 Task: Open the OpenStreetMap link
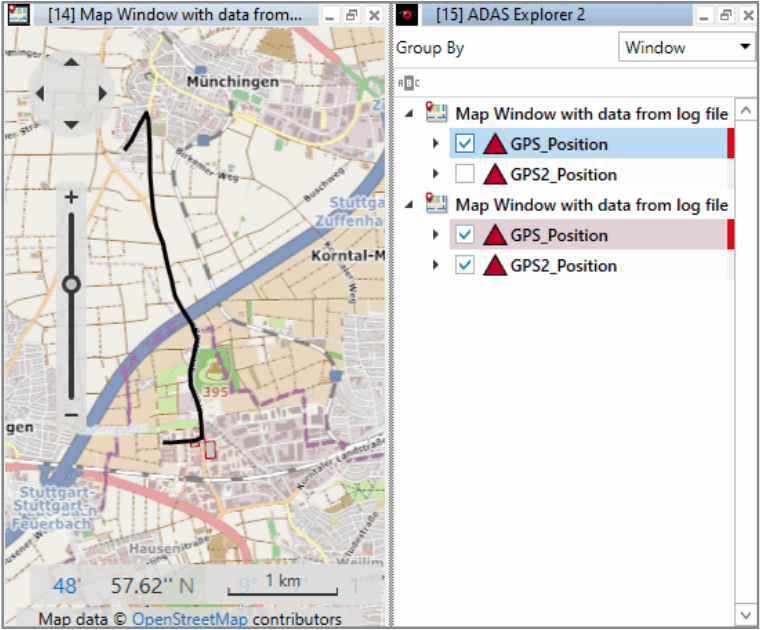(190, 619)
